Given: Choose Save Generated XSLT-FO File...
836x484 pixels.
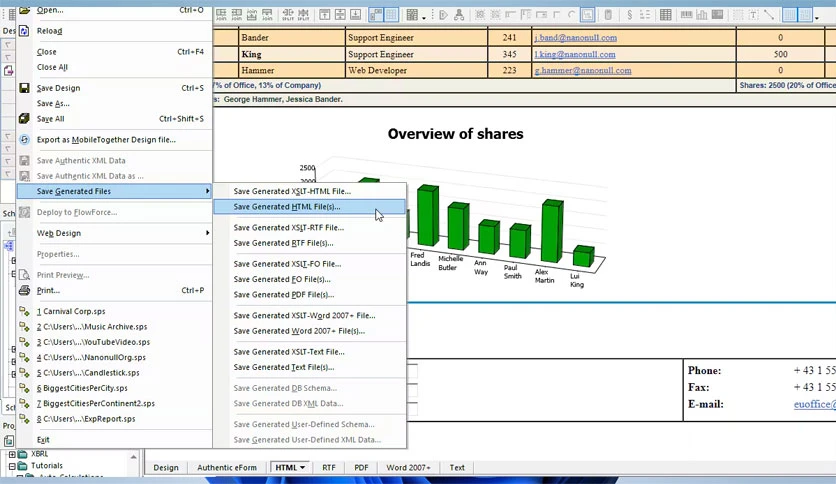Looking at the screenshot, I should click(x=309, y=263).
